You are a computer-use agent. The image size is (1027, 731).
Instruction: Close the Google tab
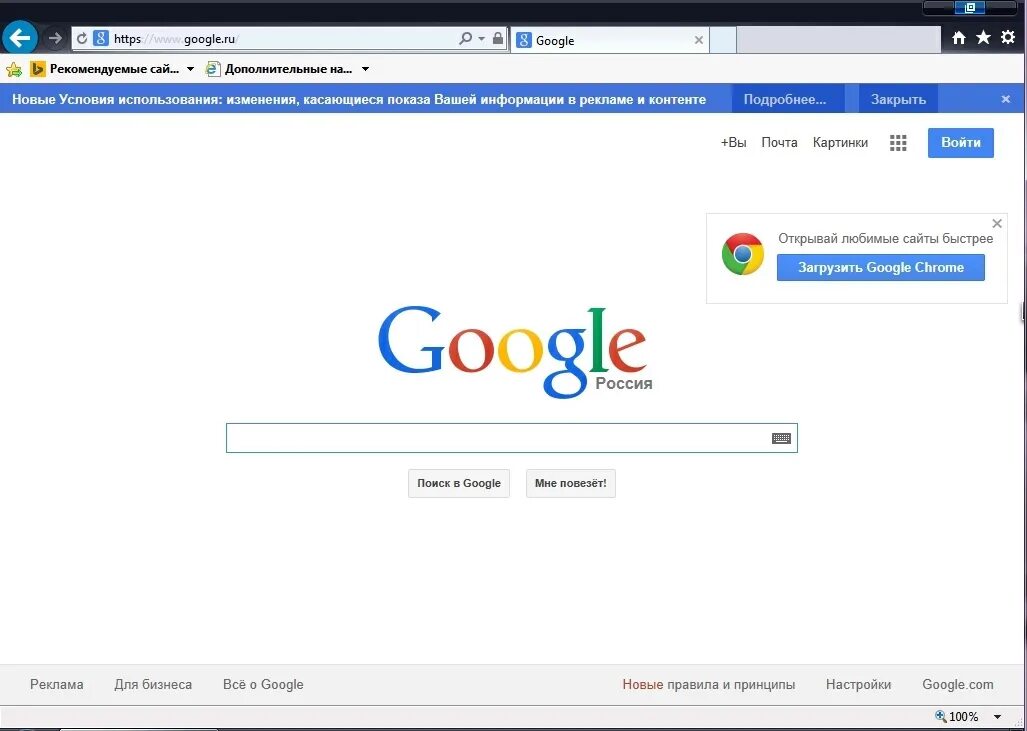click(699, 41)
